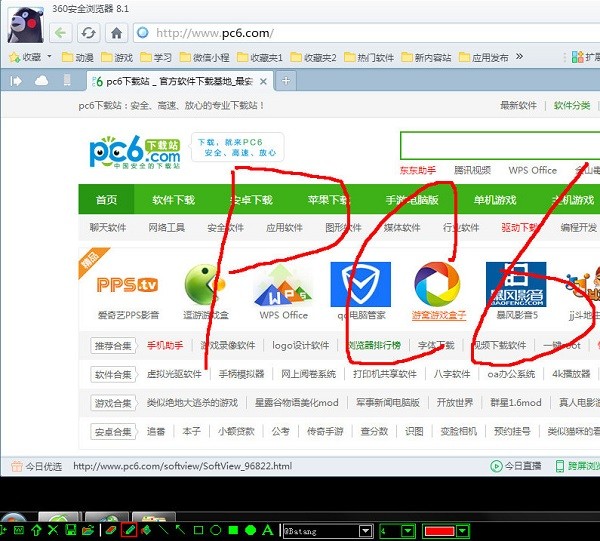Viewport: 600px width, 541px height.
Task: Select the filled rectangle tool
Action: tap(233, 530)
